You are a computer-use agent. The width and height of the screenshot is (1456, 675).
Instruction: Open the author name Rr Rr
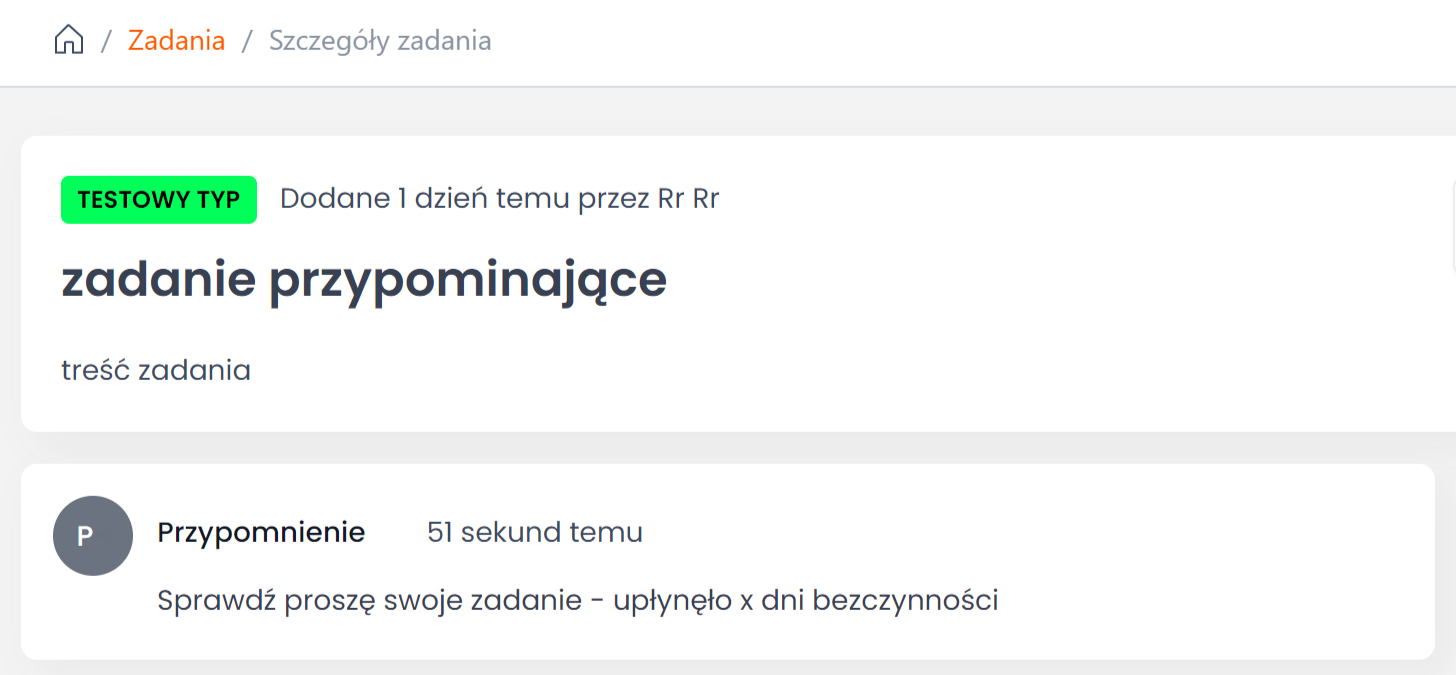click(x=688, y=199)
